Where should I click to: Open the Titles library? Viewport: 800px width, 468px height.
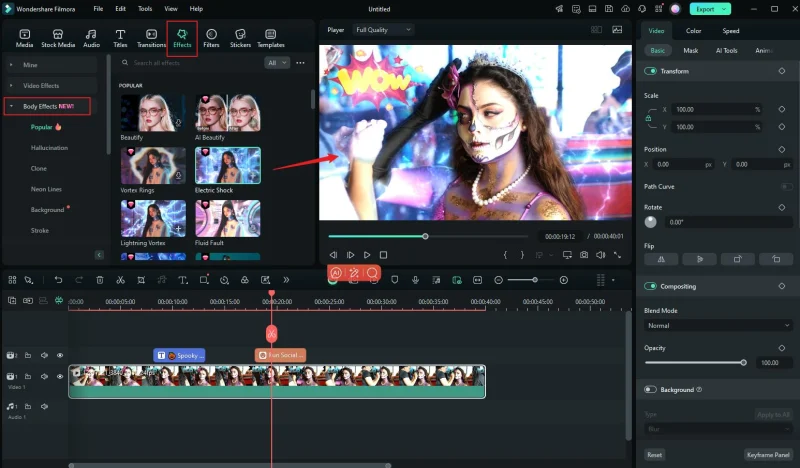pos(120,37)
